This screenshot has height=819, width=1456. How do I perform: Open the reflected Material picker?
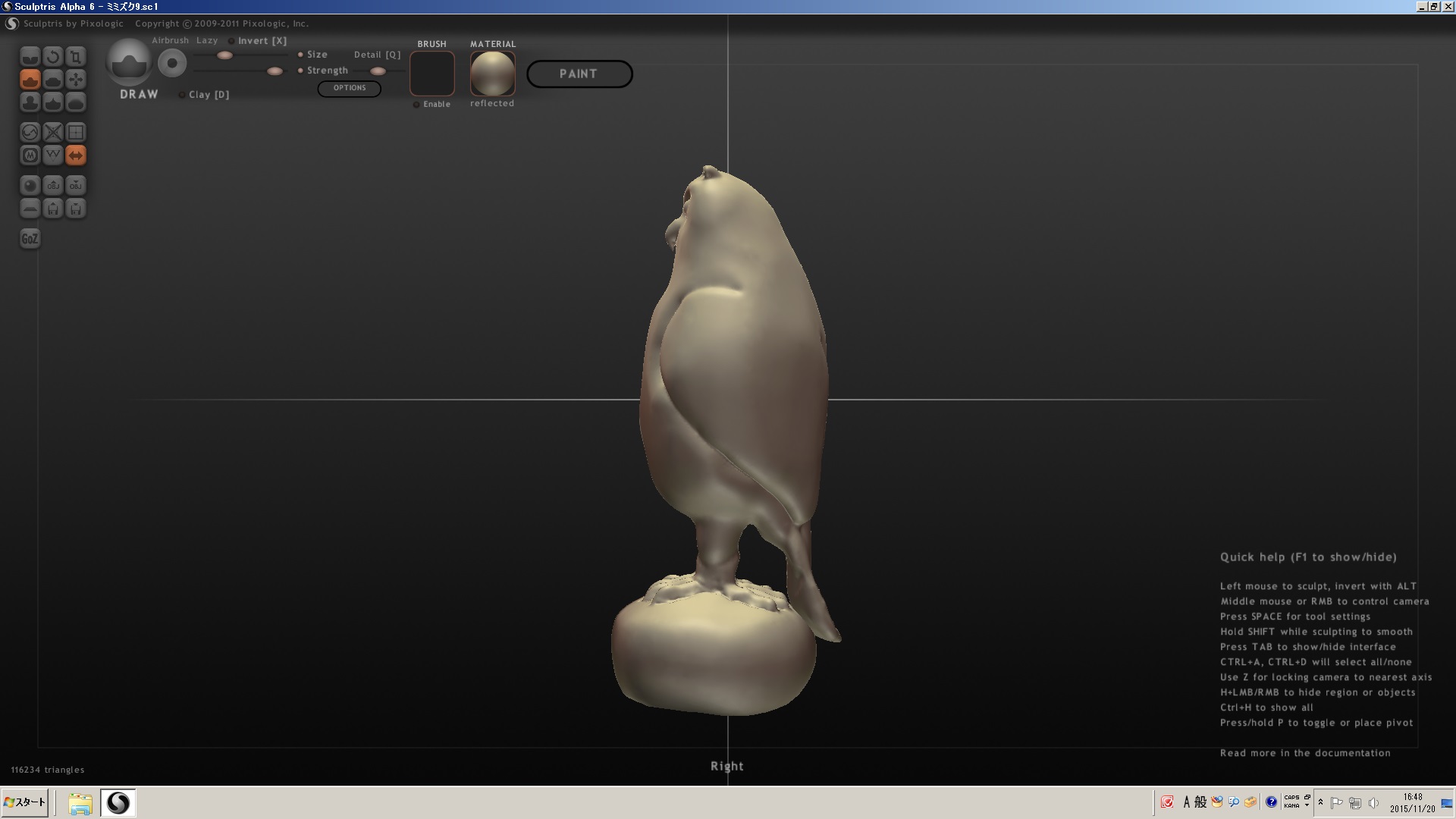tap(492, 74)
